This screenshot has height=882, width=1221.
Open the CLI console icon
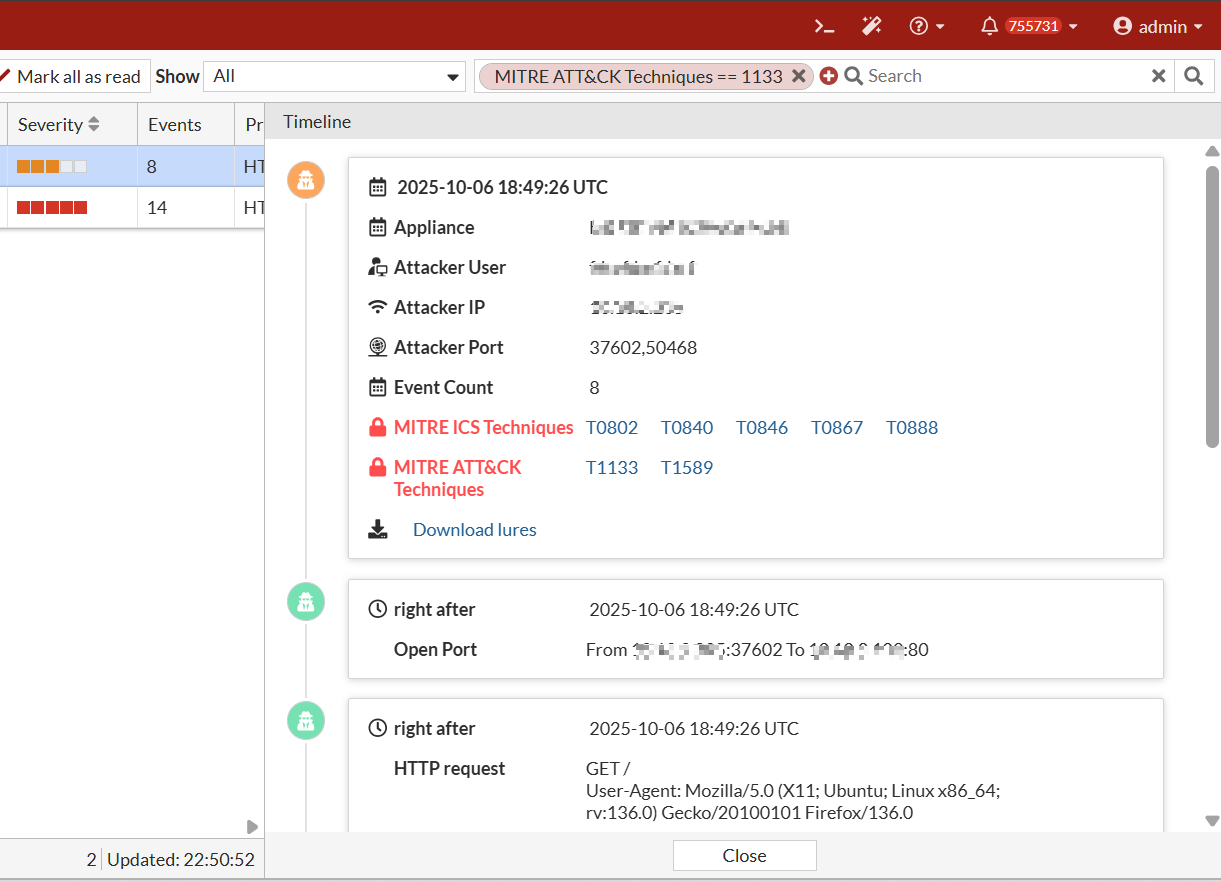point(824,27)
